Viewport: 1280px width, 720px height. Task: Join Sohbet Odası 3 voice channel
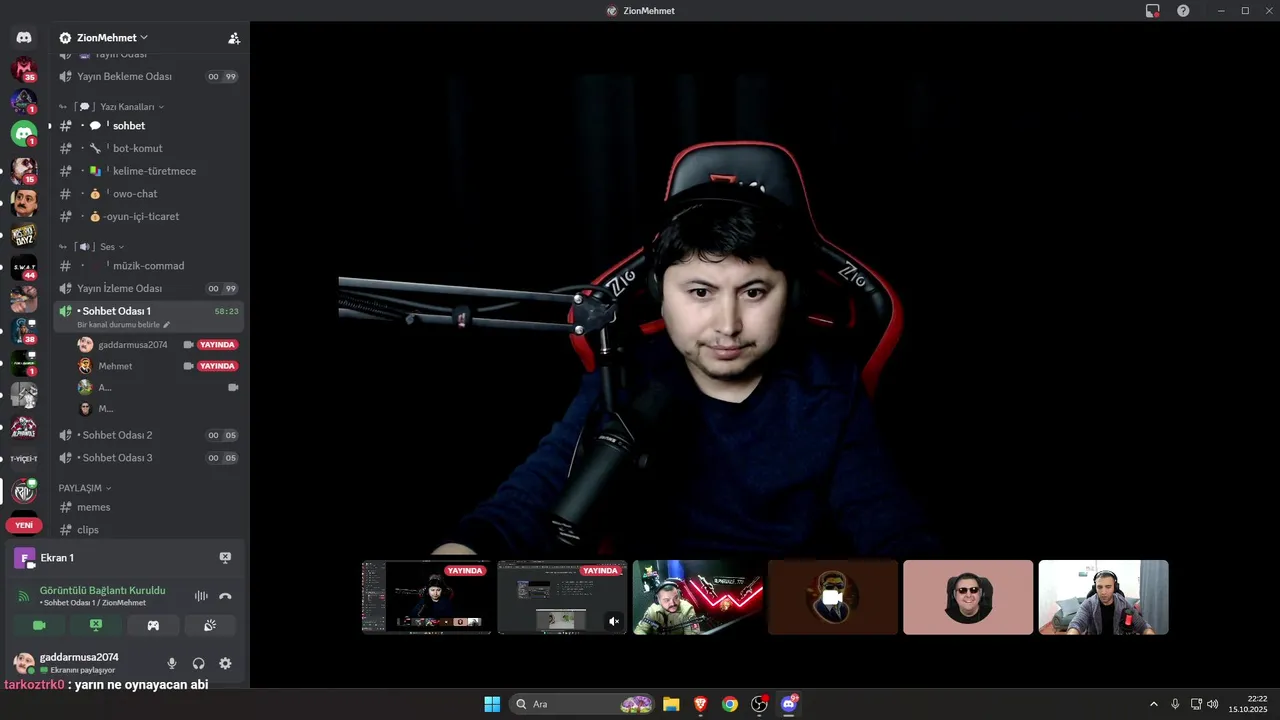[148, 458]
